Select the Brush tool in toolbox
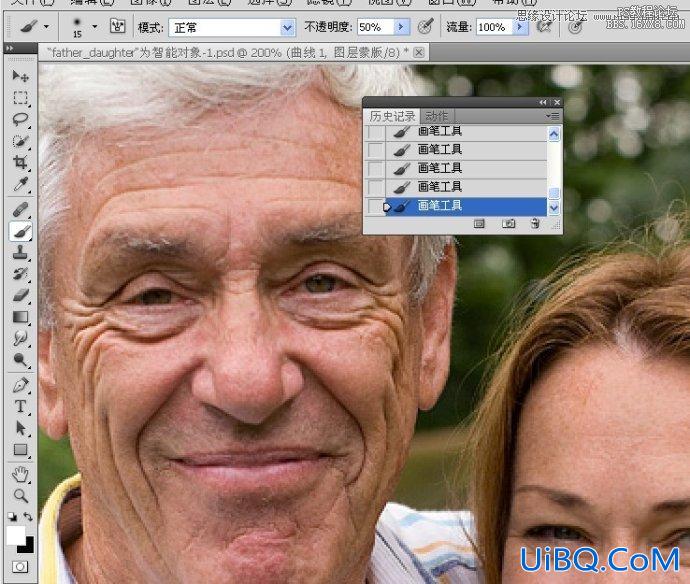The height and width of the screenshot is (584, 690). (20, 231)
